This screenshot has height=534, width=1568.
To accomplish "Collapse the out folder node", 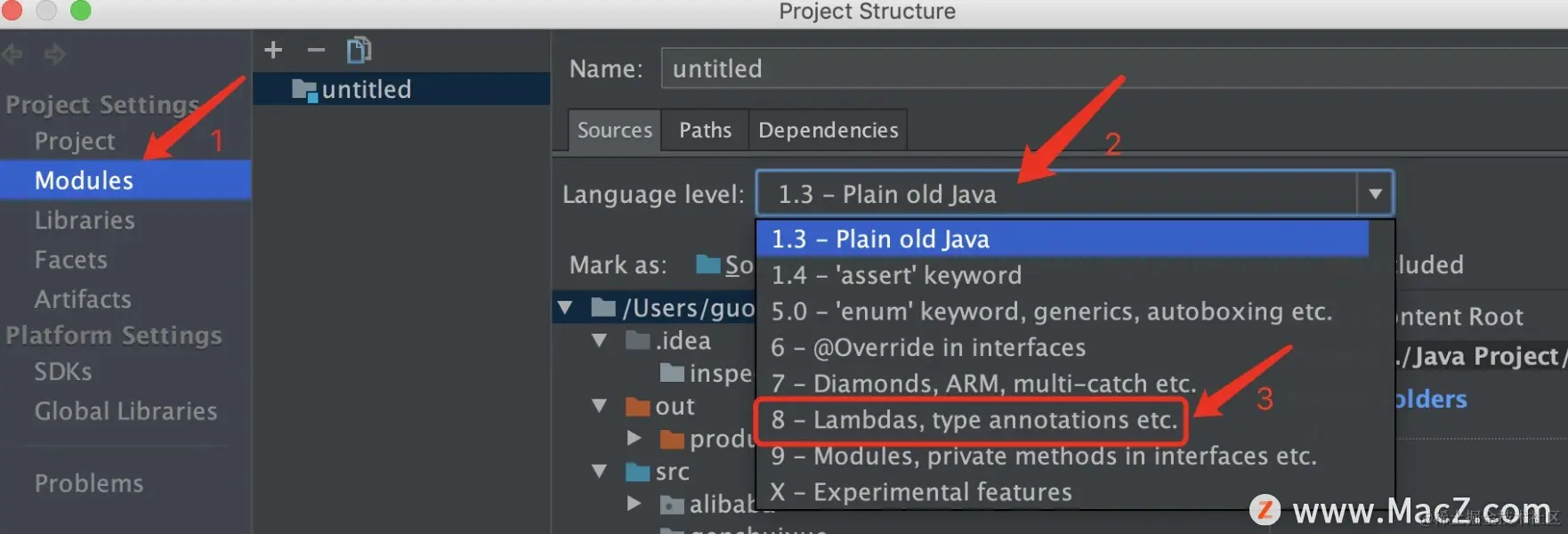I will click(x=600, y=406).
